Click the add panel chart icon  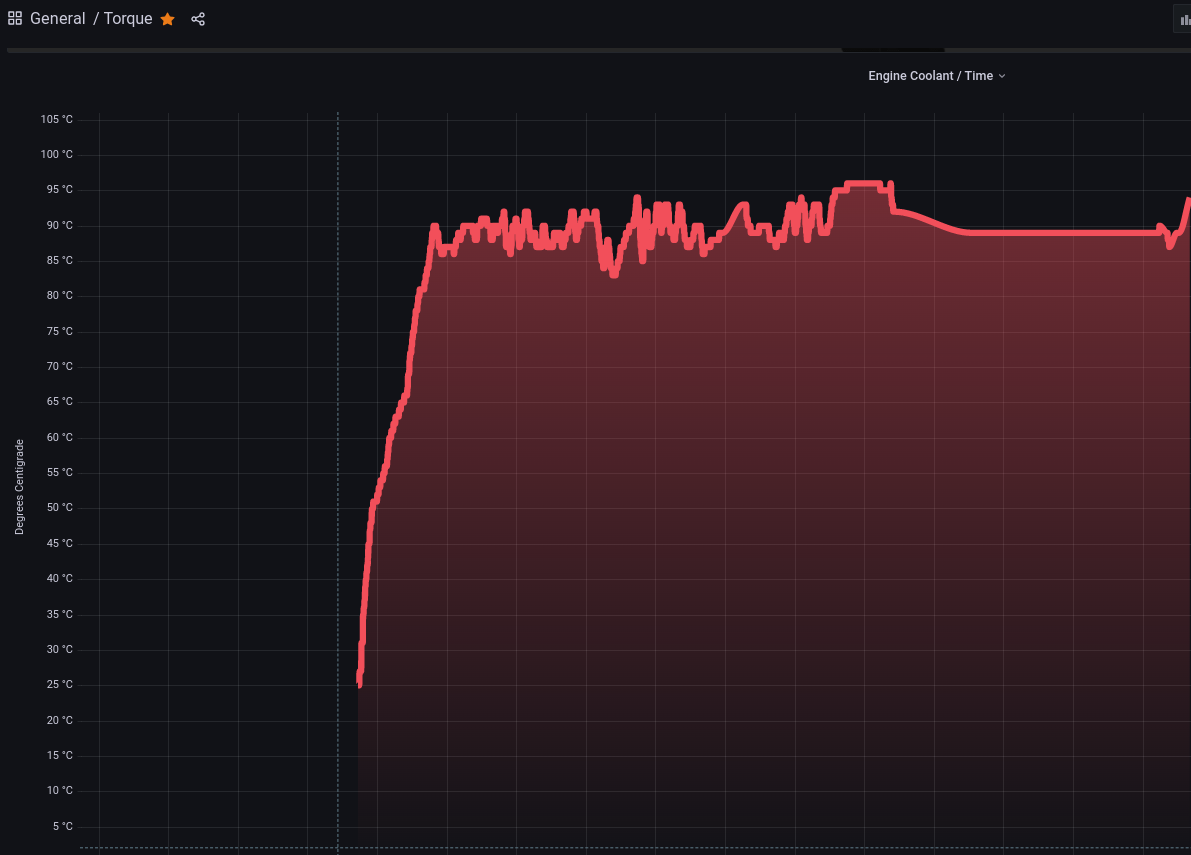click(x=1184, y=19)
